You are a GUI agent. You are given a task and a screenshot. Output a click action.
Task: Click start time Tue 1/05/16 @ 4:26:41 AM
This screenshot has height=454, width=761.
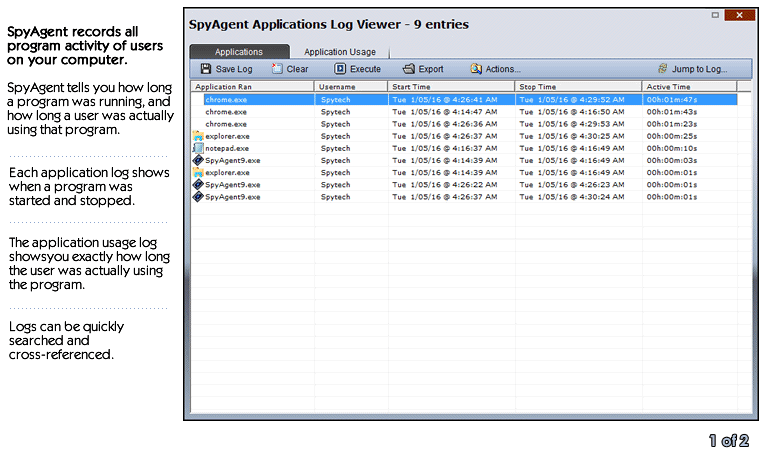(445, 100)
